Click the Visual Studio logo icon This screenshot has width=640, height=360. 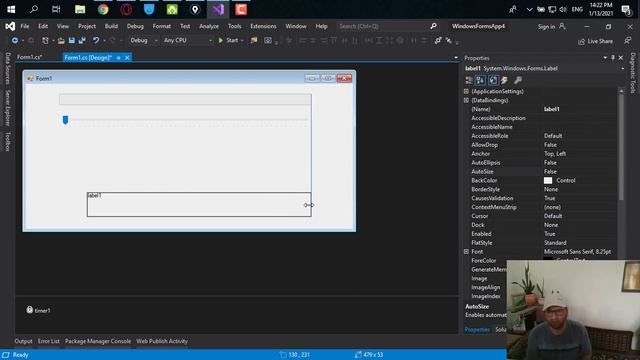click(10, 26)
